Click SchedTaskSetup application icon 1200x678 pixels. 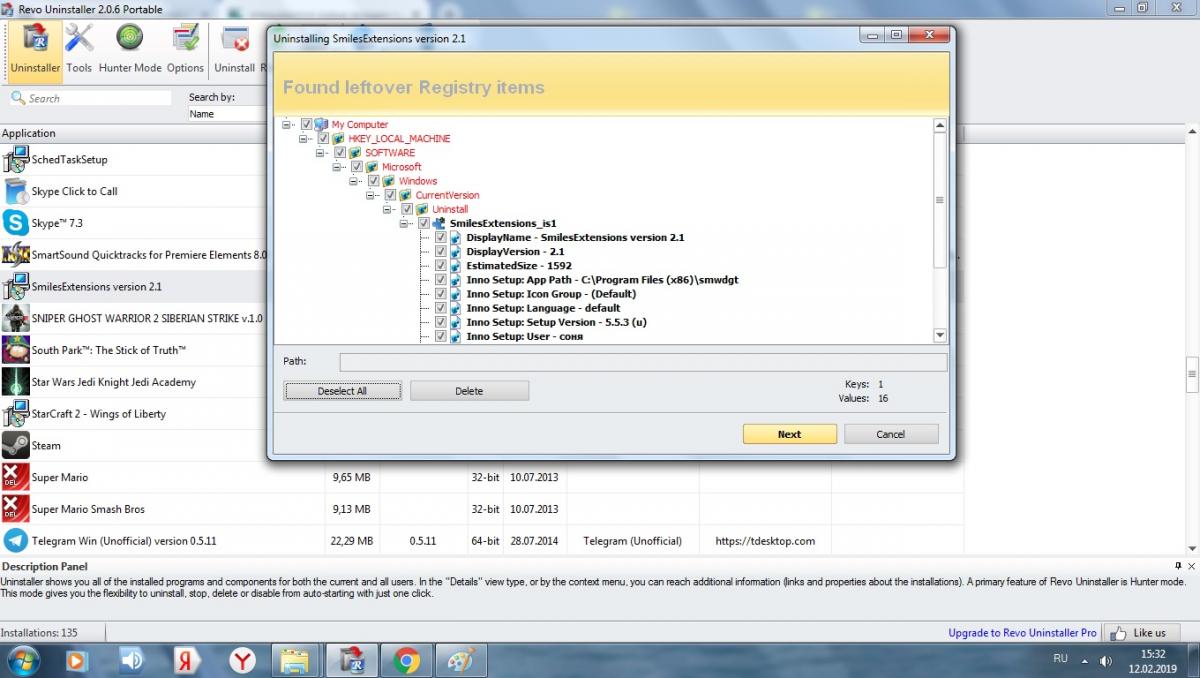[x=15, y=159]
